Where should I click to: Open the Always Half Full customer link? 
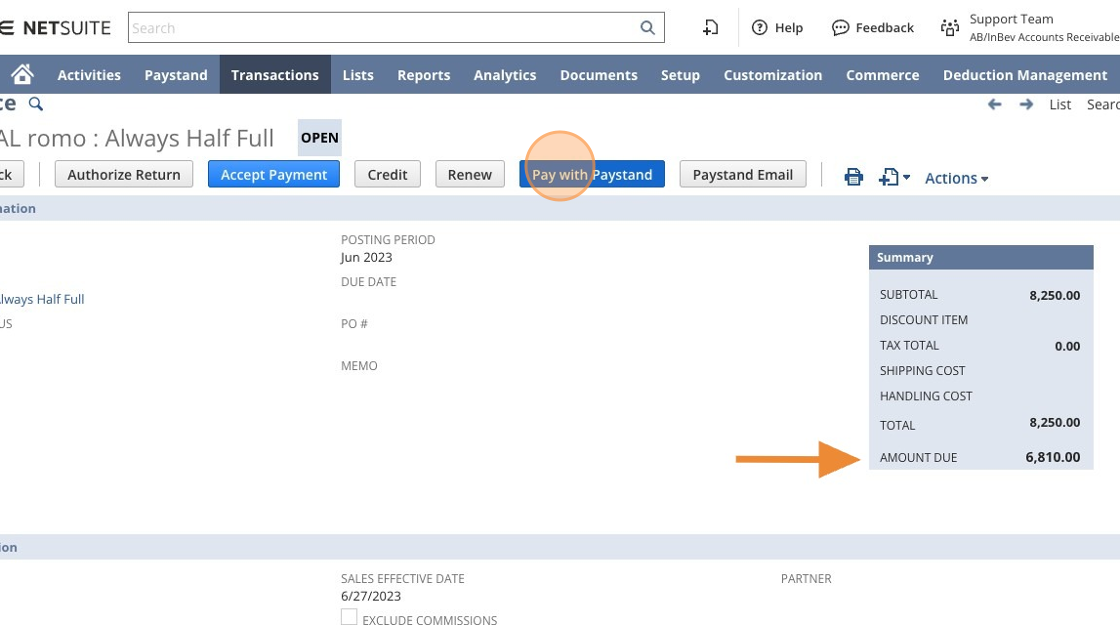42,299
